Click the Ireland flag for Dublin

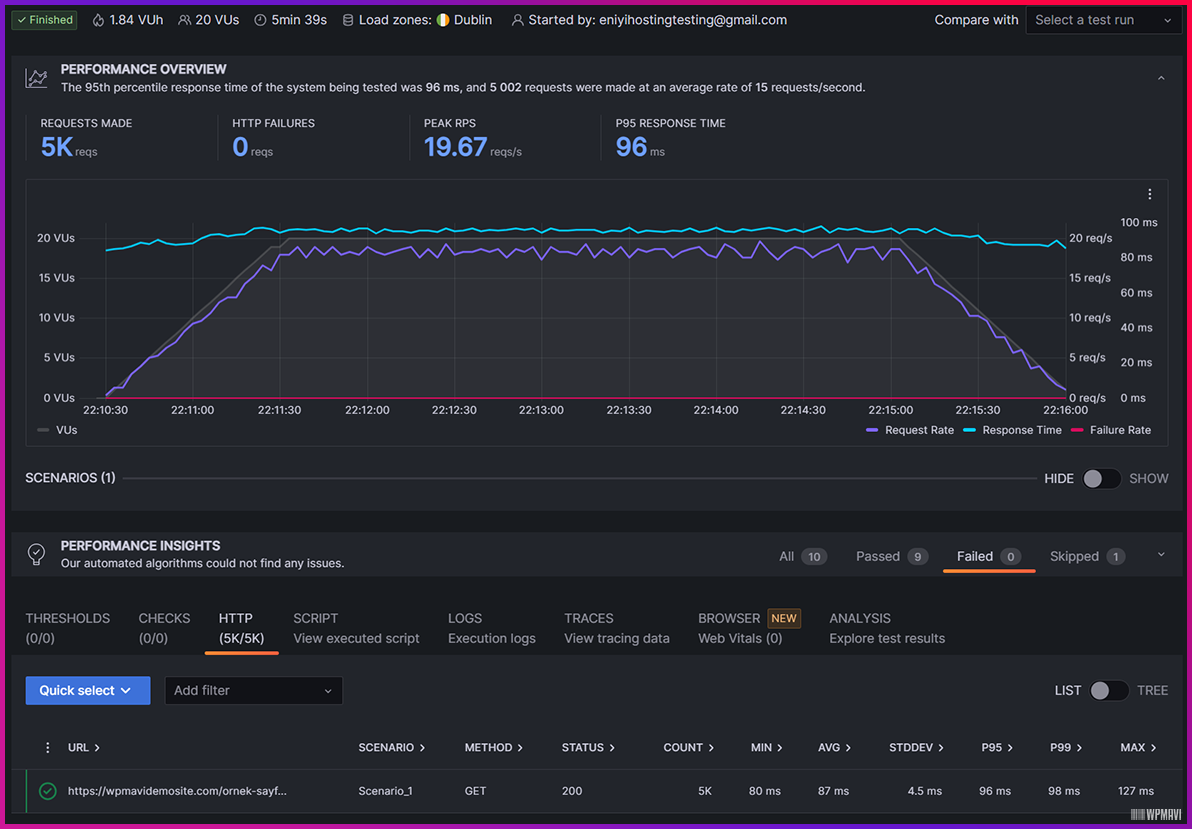[x=443, y=21]
